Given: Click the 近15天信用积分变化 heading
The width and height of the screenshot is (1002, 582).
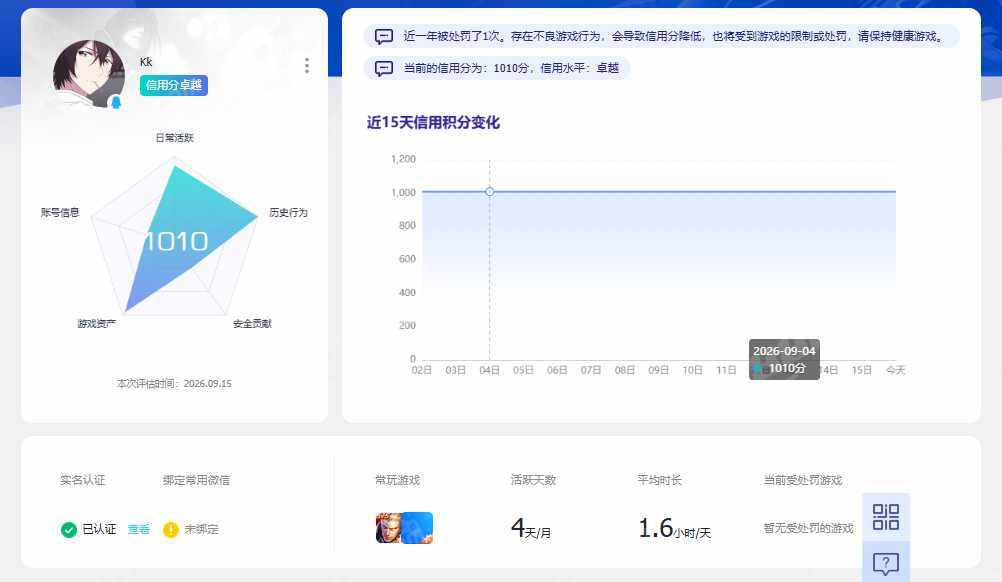Looking at the screenshot, I should (433, 123).
